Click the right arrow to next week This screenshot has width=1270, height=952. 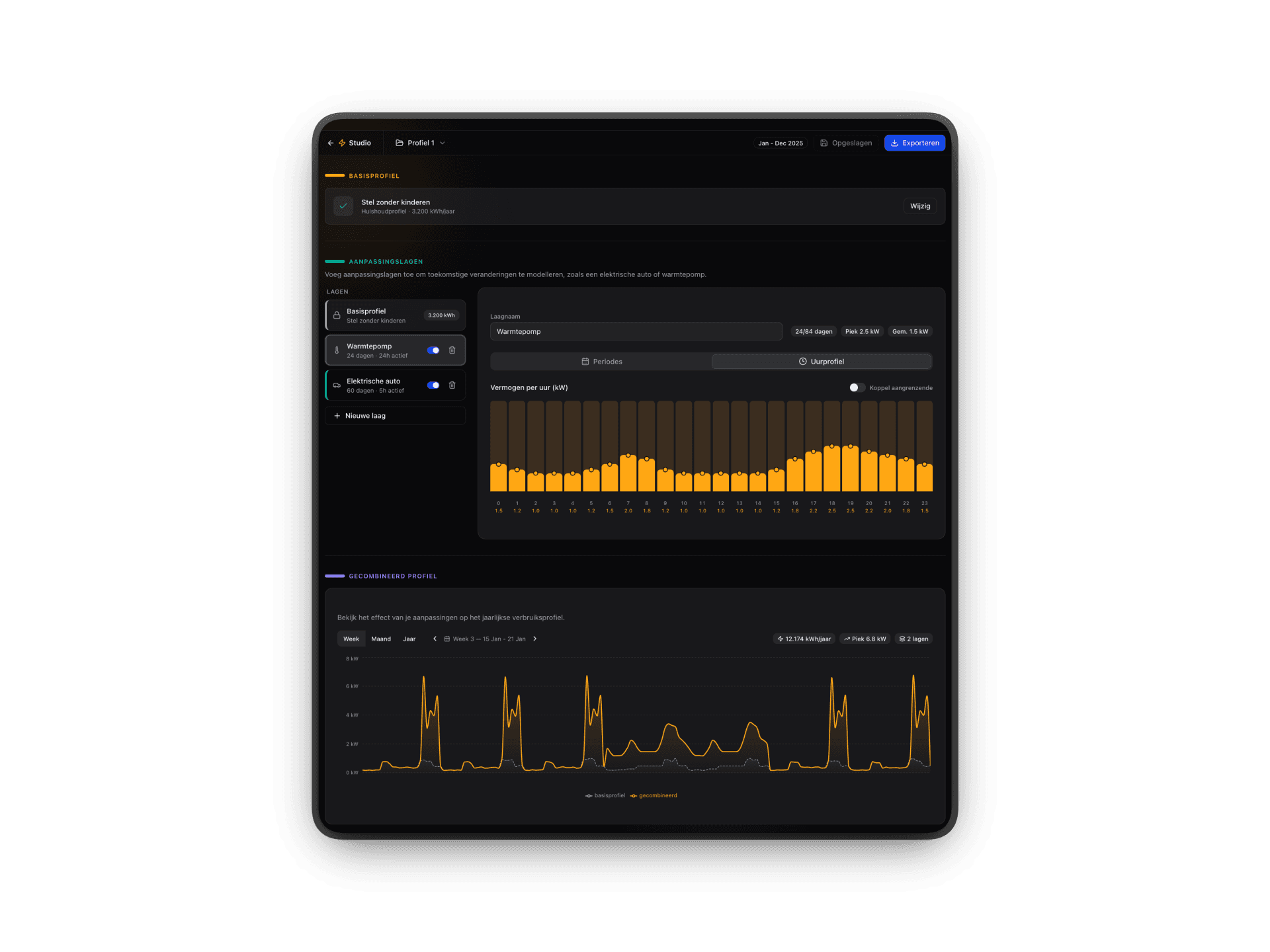tap(535, 639)
